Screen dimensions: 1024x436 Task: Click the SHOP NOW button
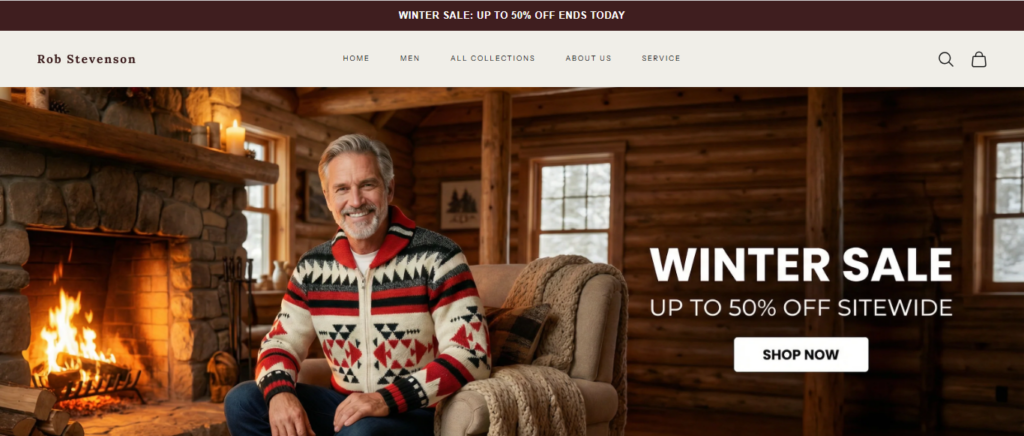801,354
